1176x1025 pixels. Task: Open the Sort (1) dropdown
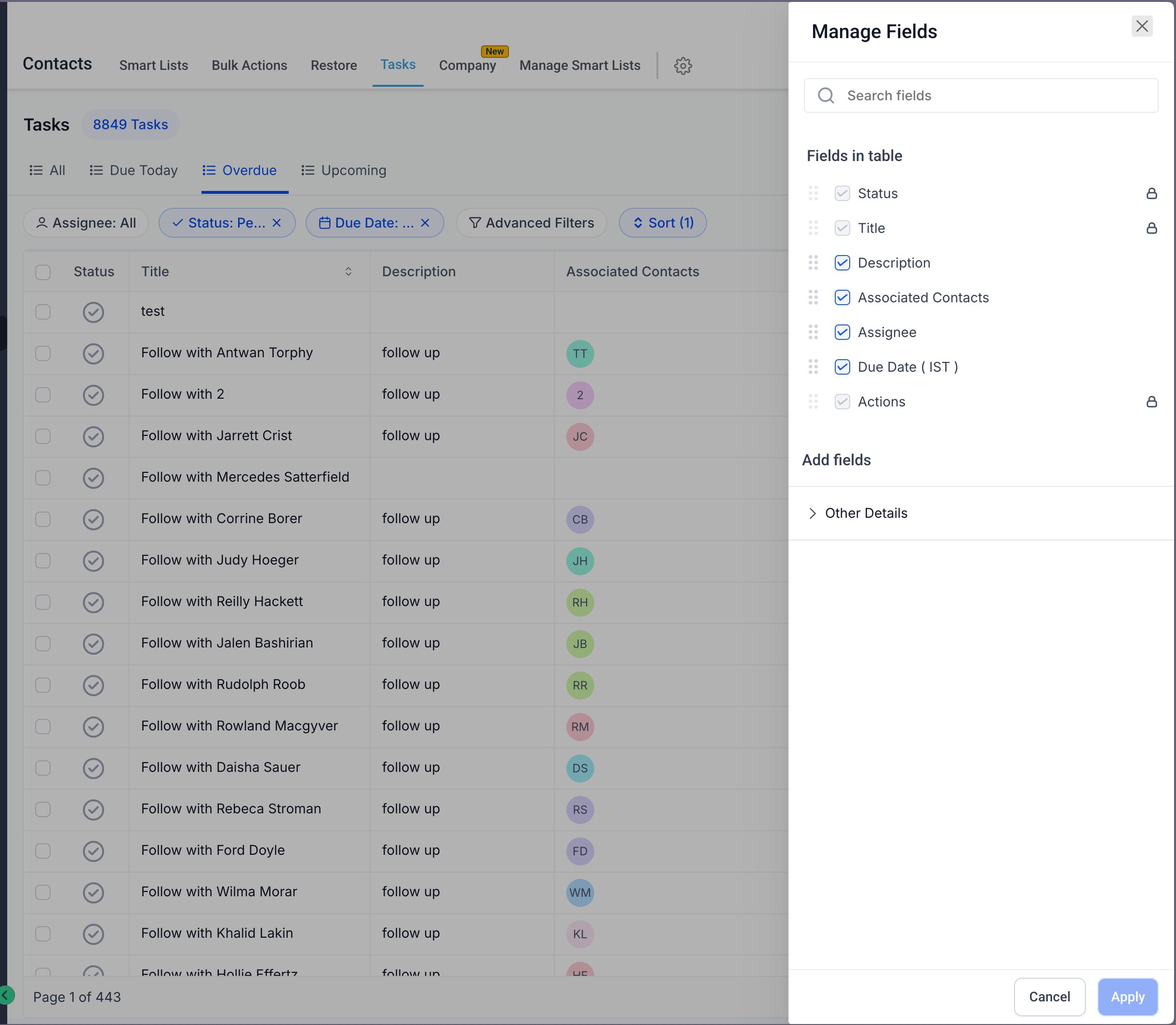pos(663,223)
